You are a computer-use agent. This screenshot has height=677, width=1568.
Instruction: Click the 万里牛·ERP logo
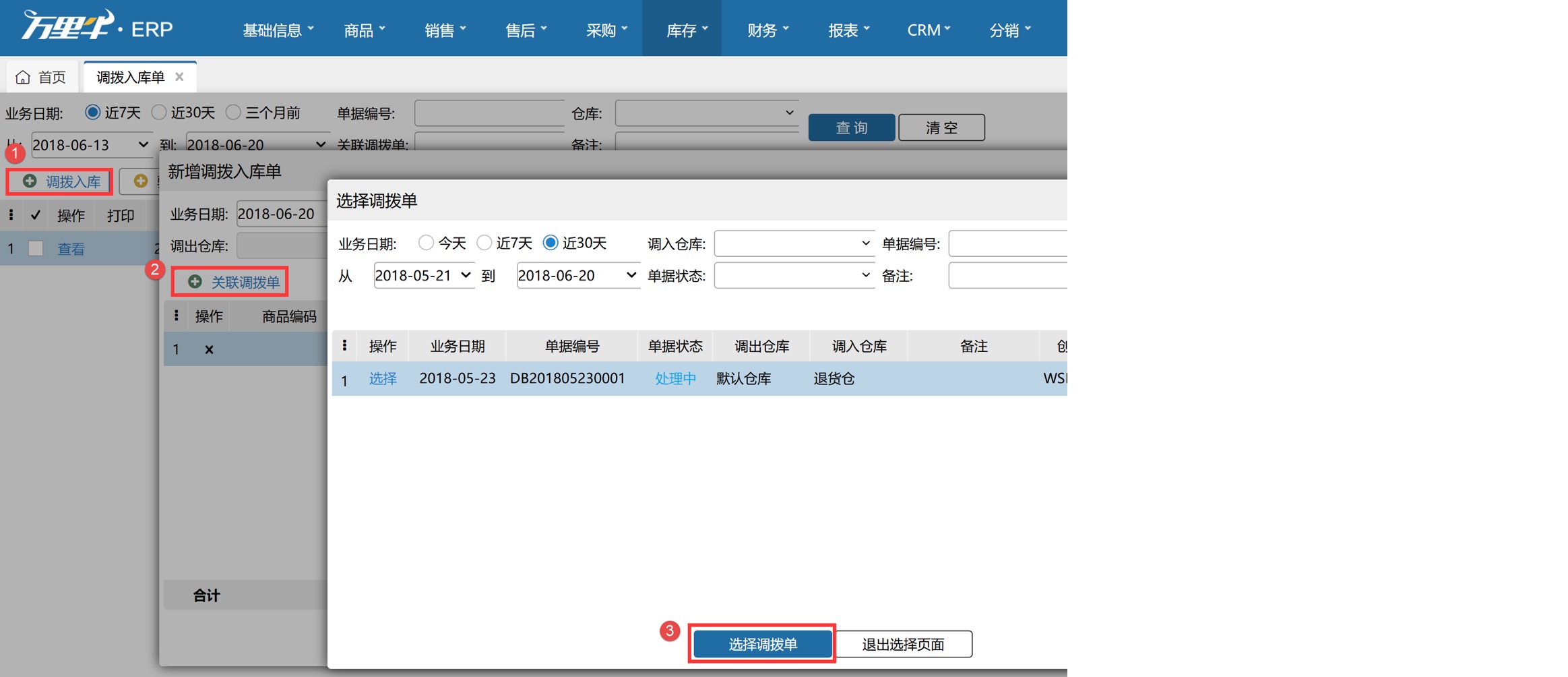coord(94,27)
